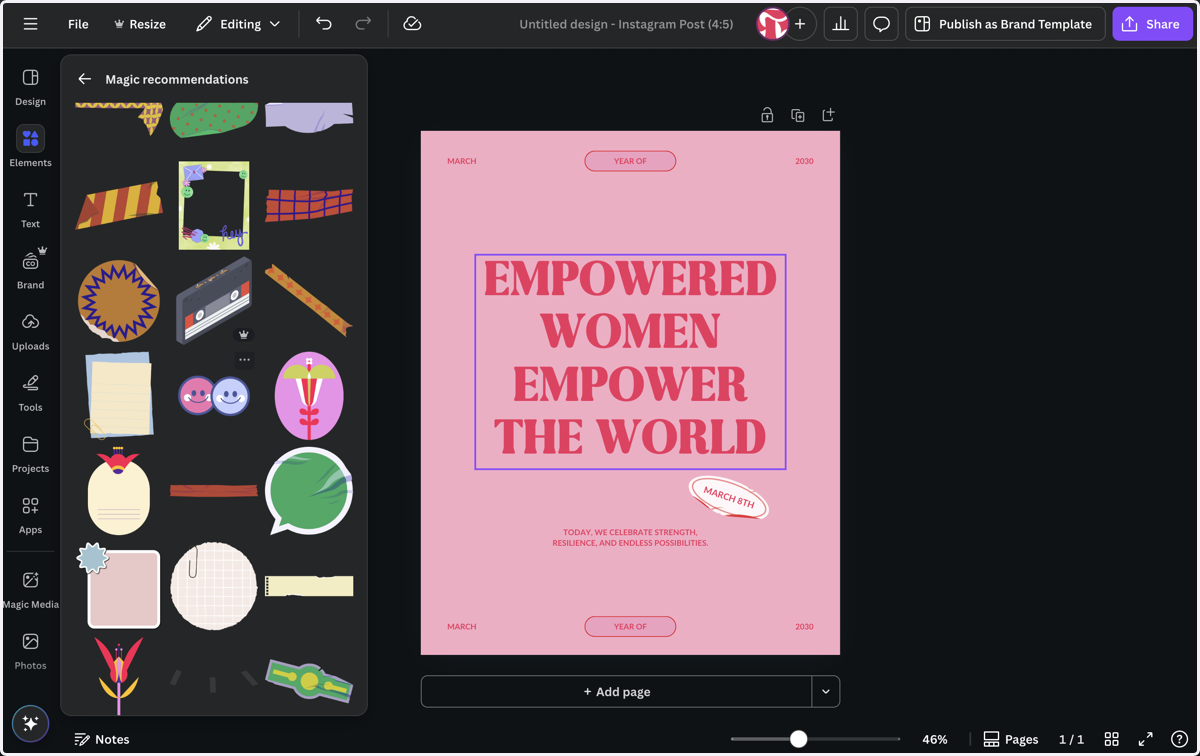Open the Apps sidebar panel
This screenshot has width=1200, height=756.
click(30, 514)
